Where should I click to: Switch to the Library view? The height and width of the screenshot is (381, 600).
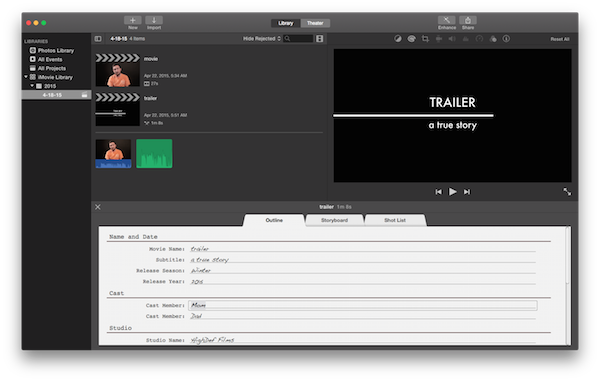point(285,23)
